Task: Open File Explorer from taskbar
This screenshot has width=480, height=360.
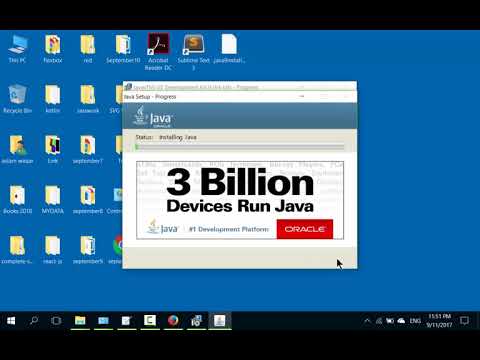Action: pyautogui.click(x=80, y=321)
